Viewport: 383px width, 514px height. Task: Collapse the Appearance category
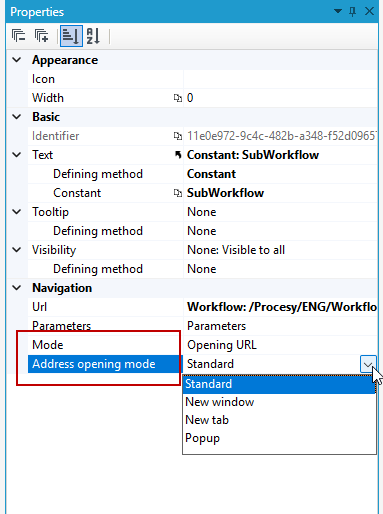point(17,60)
